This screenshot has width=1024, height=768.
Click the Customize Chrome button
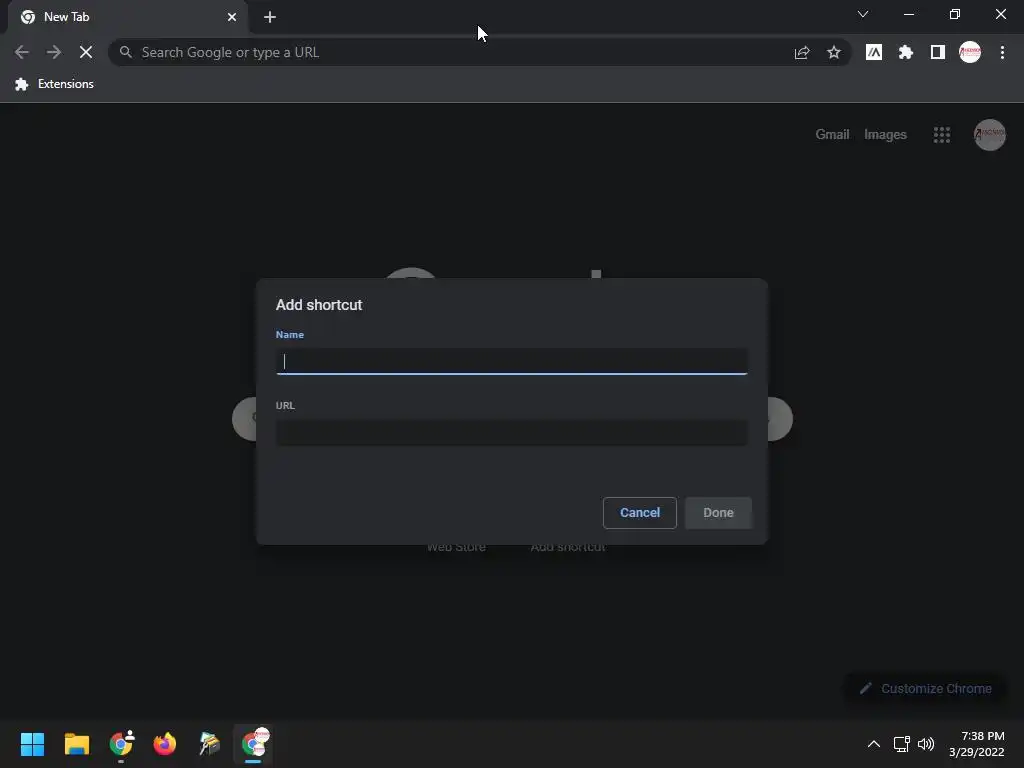925,688
